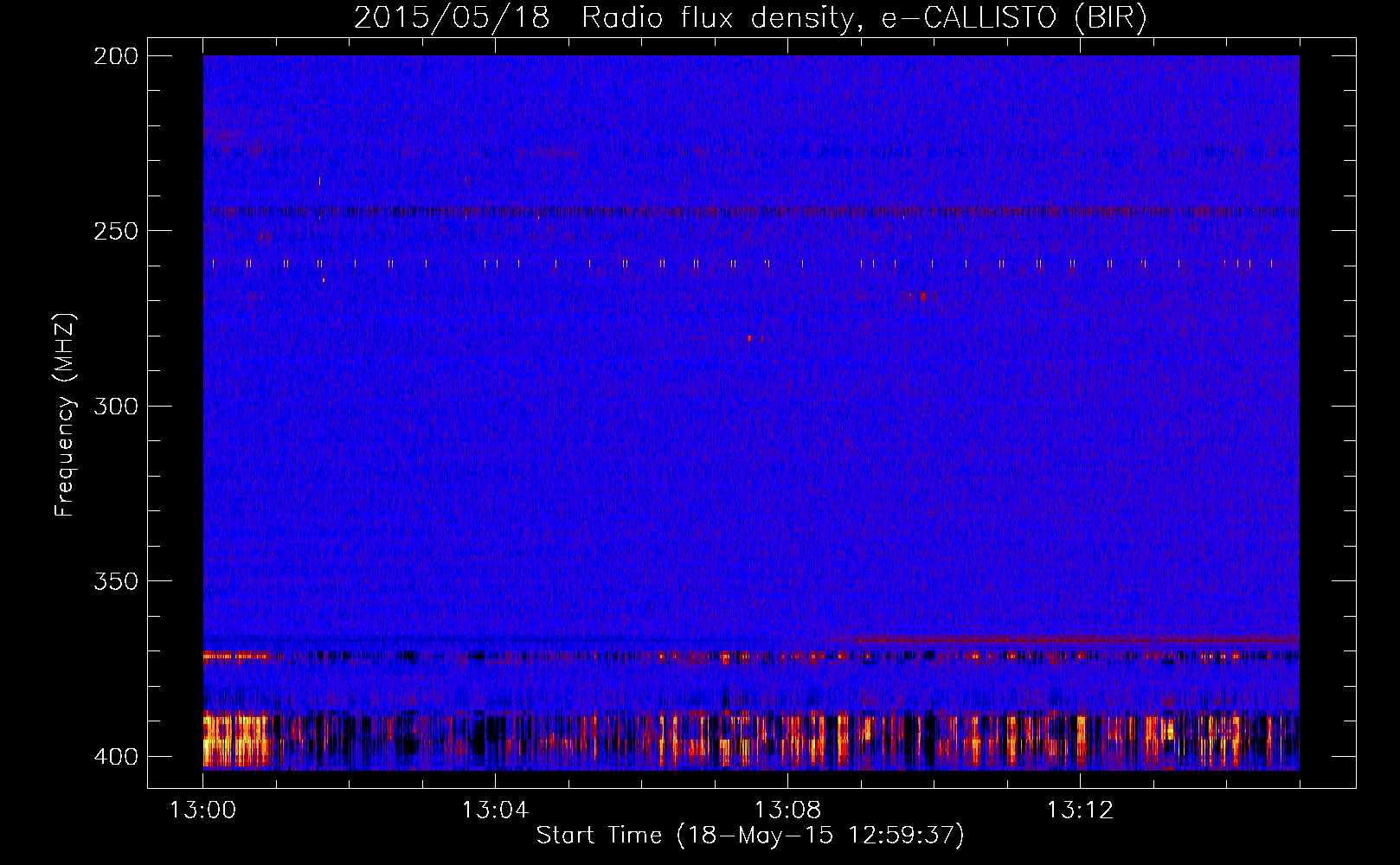
Task: Click the 'Start Time (18-May-15 12:59:37)' x-axis label
Action: pos(750,836)
